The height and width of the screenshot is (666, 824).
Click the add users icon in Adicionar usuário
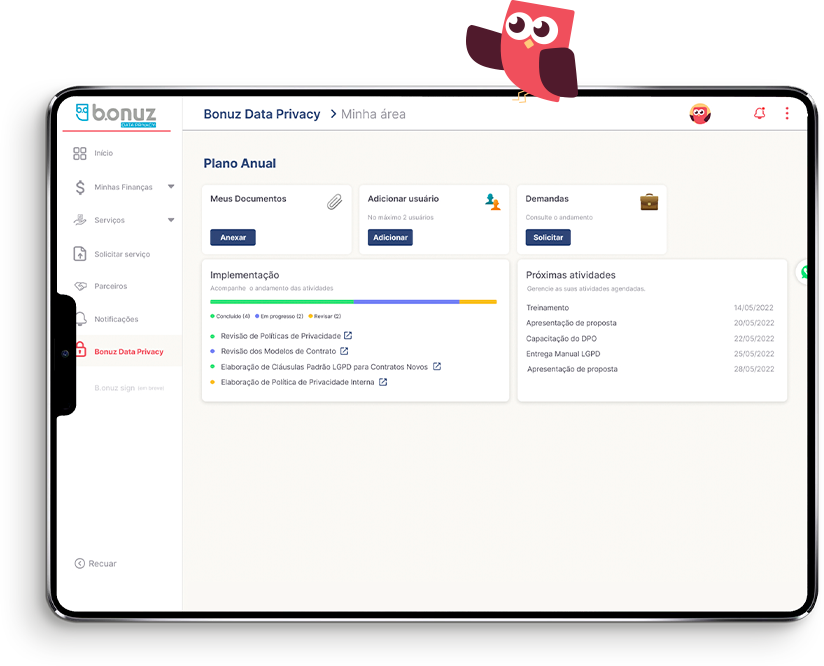492,202
